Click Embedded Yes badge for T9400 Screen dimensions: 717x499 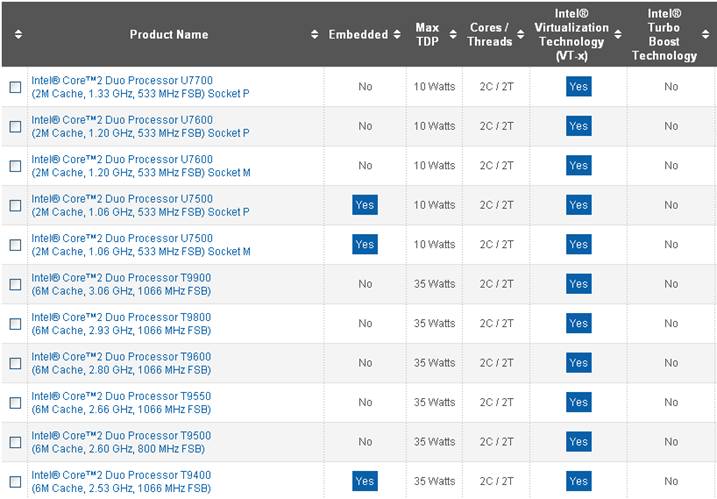click(x=365, y=481)
